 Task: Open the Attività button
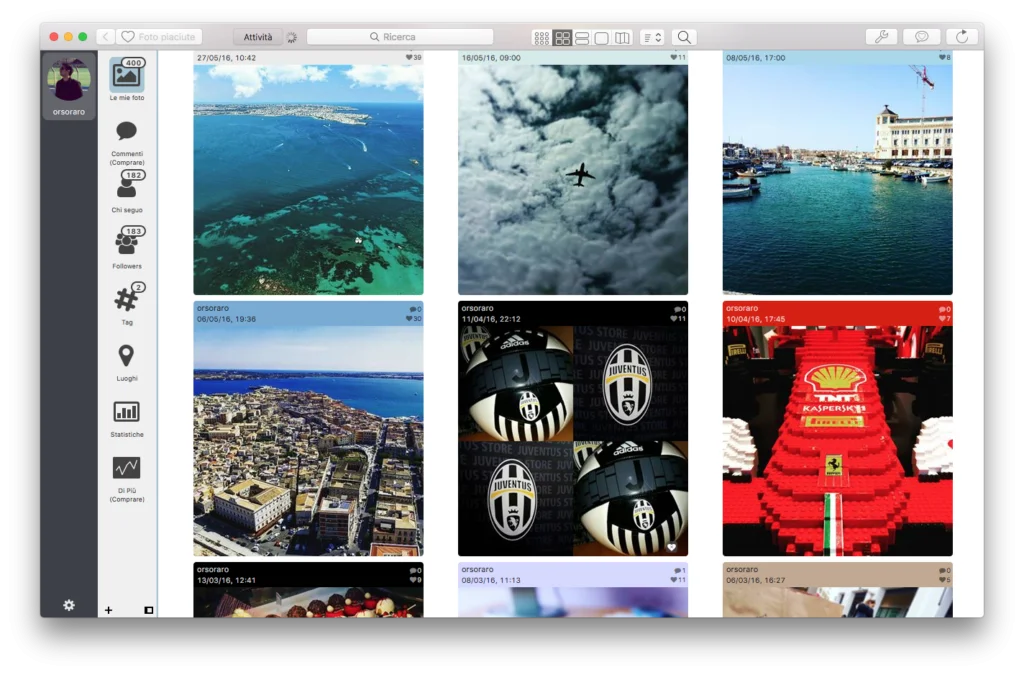(x=258, y=37)
